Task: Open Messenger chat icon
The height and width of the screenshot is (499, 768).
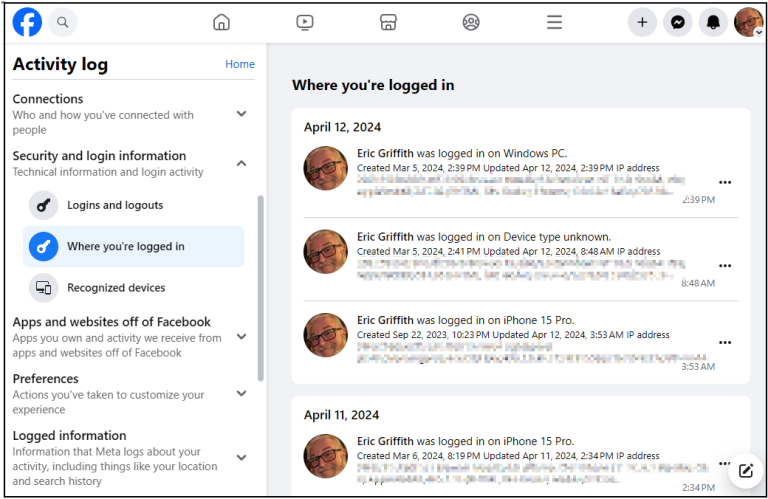Action: tap(678, 22)
